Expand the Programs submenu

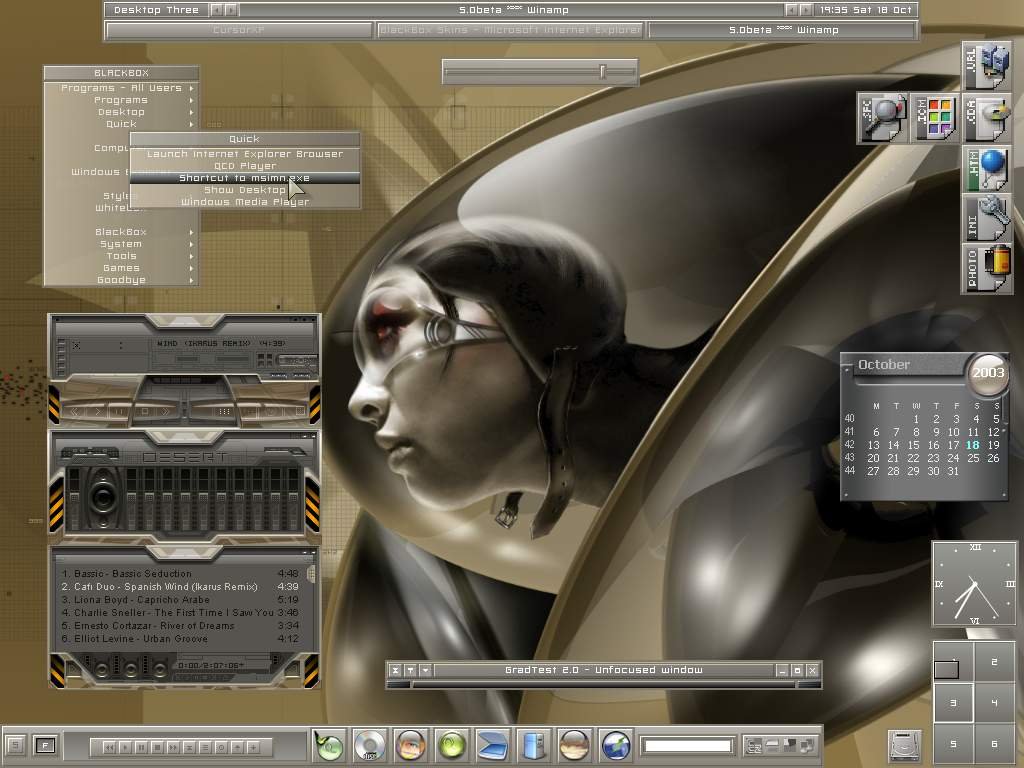(x=121, y=100)
